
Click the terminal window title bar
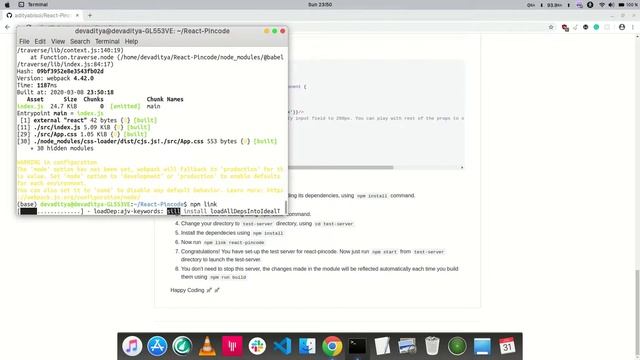point(152,31)
